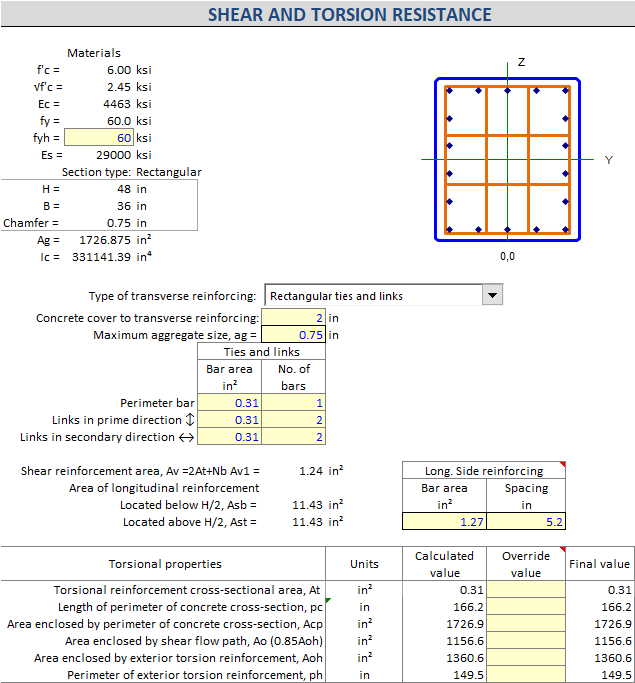Click the 'Ties and links' table header
This screenshot has width=635, height=683.
(x=261, y=352)
